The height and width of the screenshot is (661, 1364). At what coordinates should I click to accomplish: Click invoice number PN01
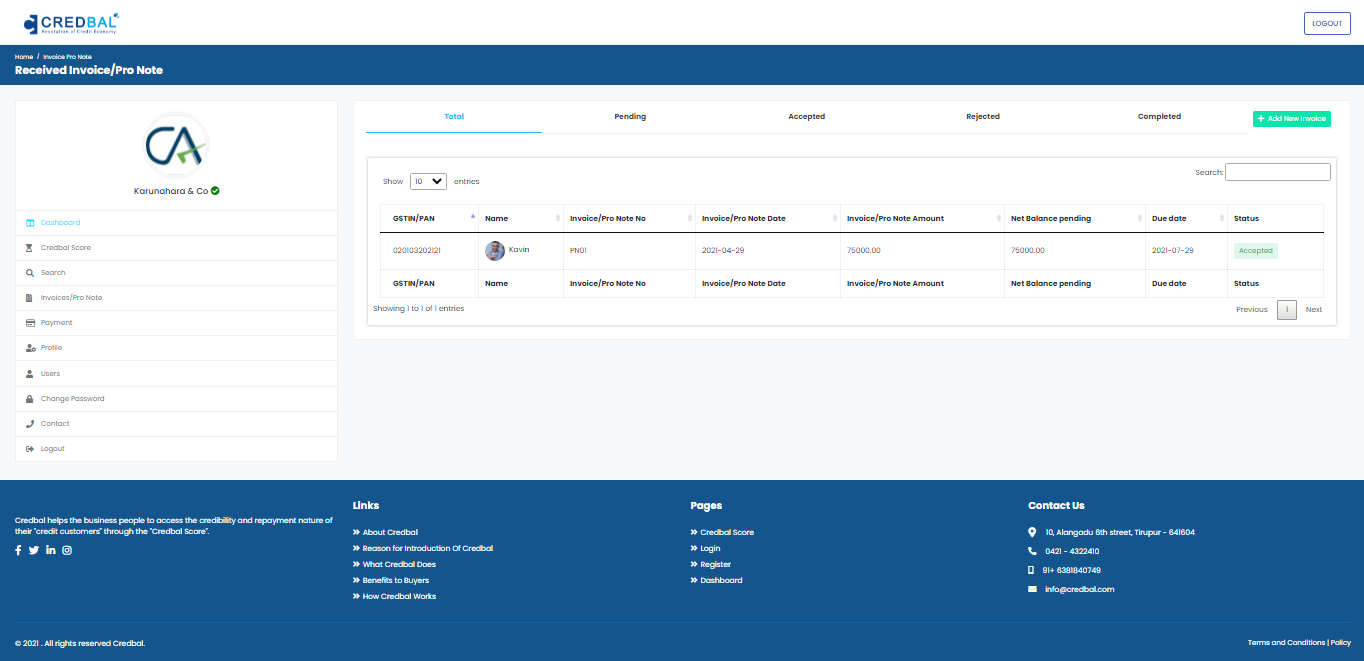579,251
